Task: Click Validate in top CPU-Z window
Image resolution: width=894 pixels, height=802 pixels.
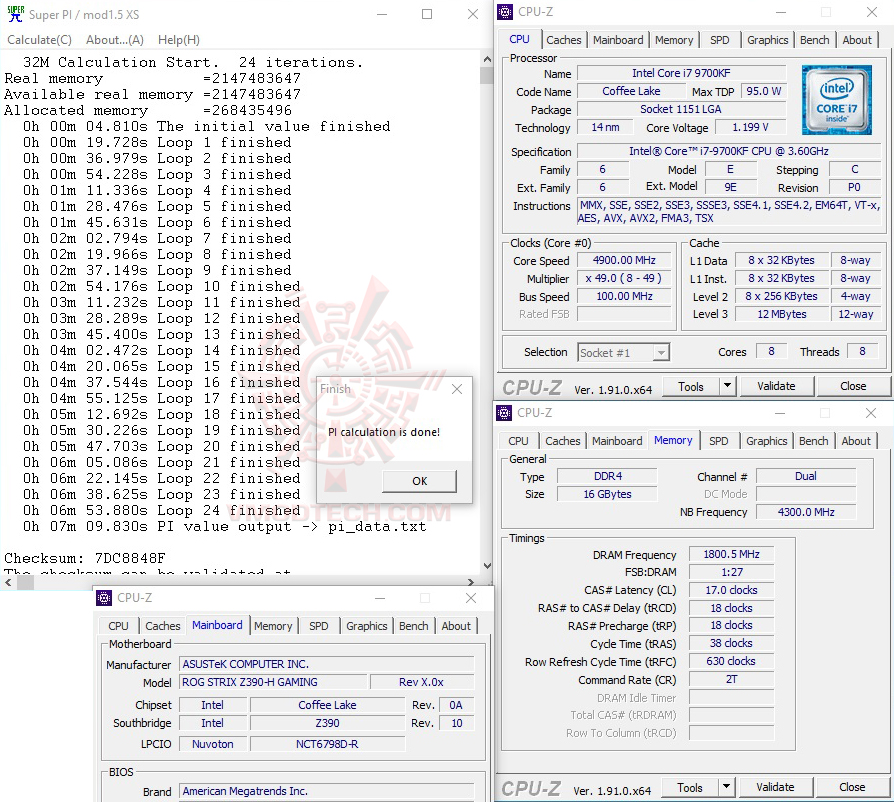Action: coord(776,386)
